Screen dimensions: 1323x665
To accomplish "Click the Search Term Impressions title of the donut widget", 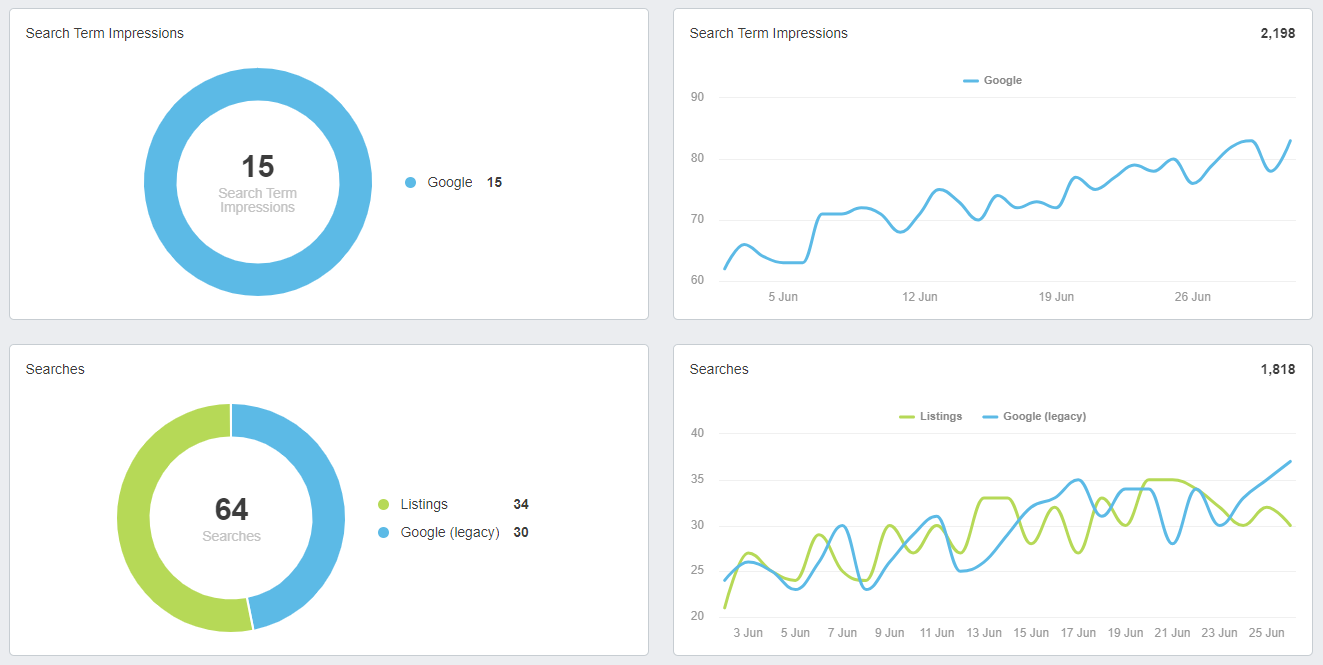I will [x=105, y=33].
